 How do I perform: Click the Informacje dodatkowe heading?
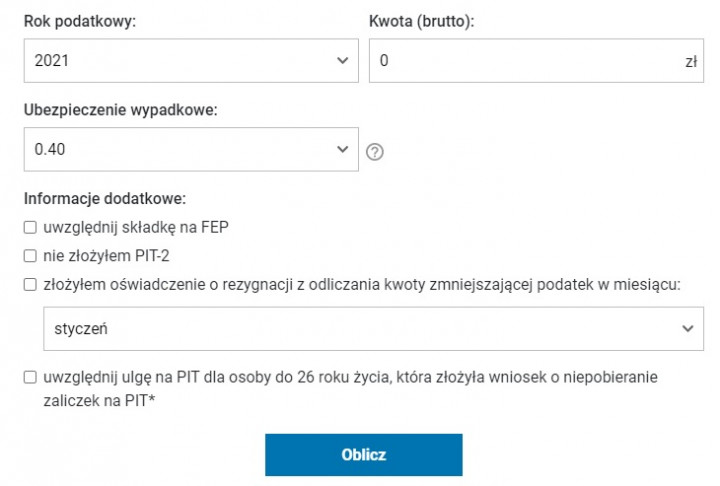click(x=105, y=198)
